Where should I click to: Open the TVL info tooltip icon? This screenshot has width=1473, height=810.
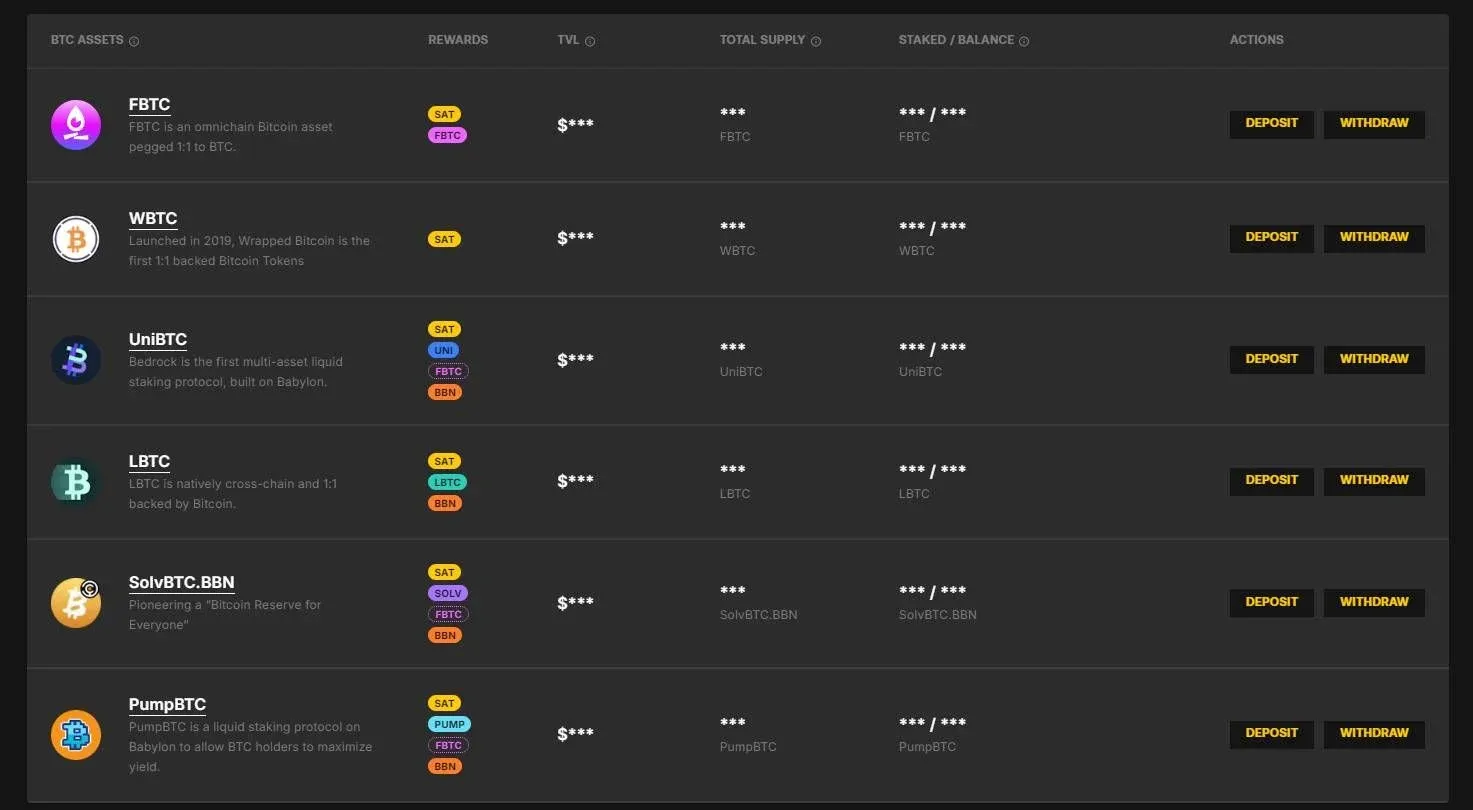590,40
